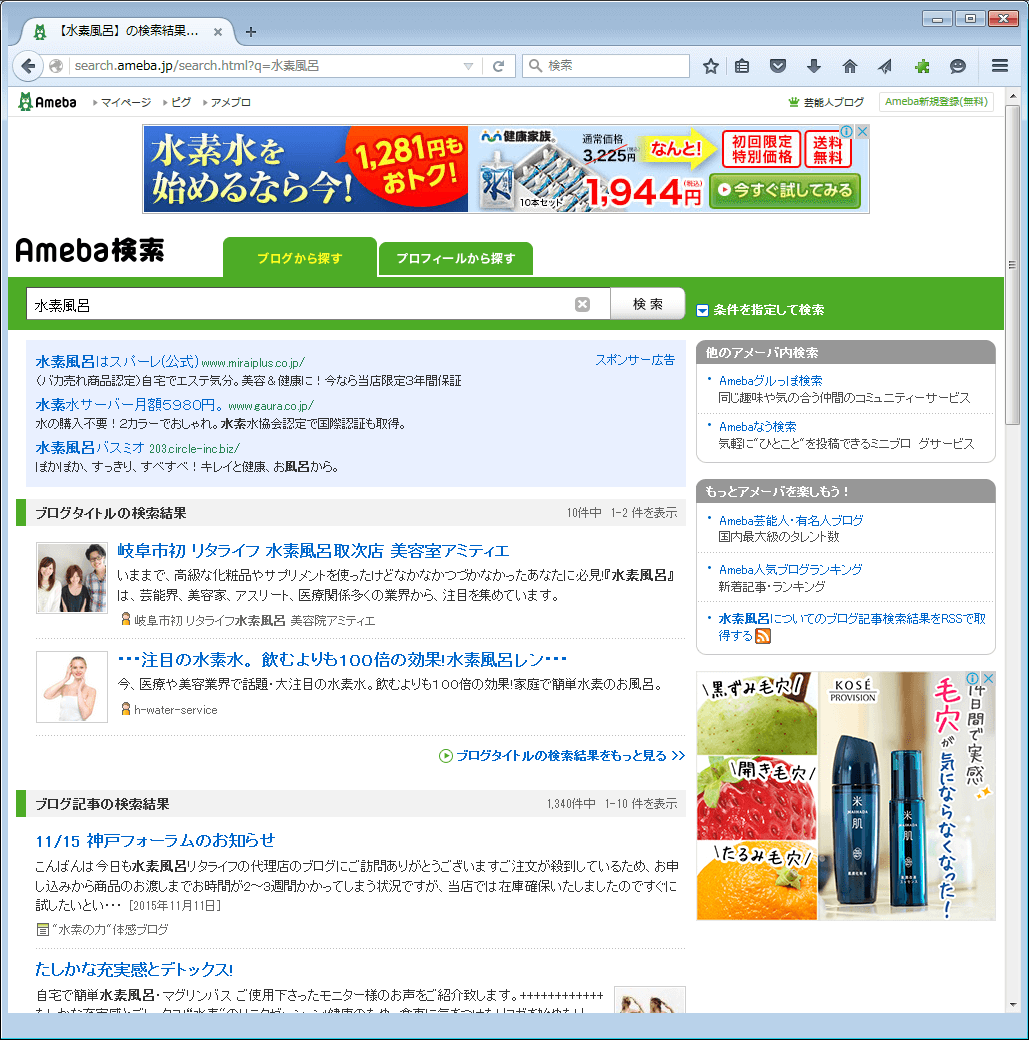Bookmark this page with the star icon
Image resolution: width=1029 pixels, height=1040 pixels.
(x=711, y=66)
